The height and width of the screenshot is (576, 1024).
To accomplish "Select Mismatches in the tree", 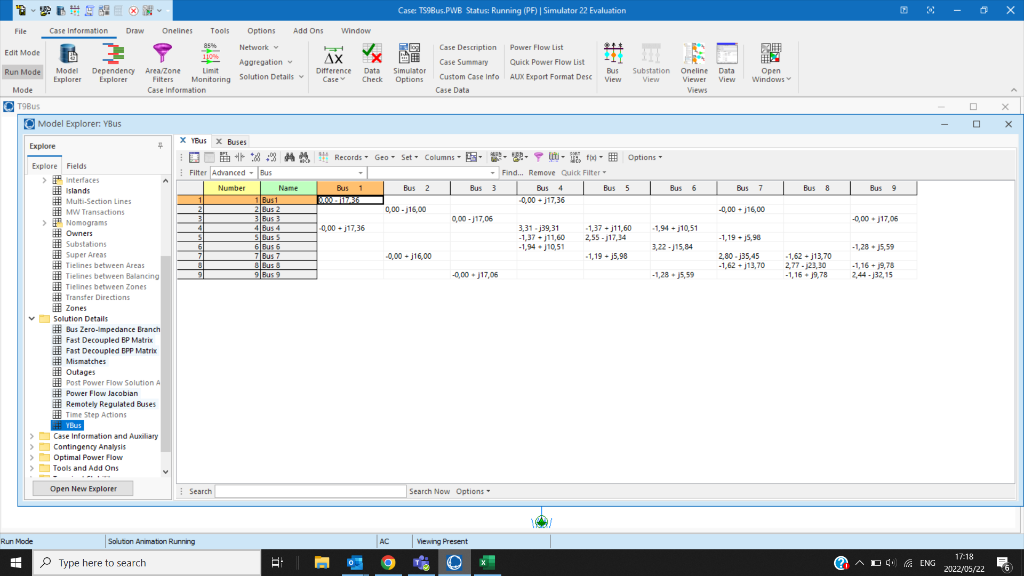I will tap(85, 362).
